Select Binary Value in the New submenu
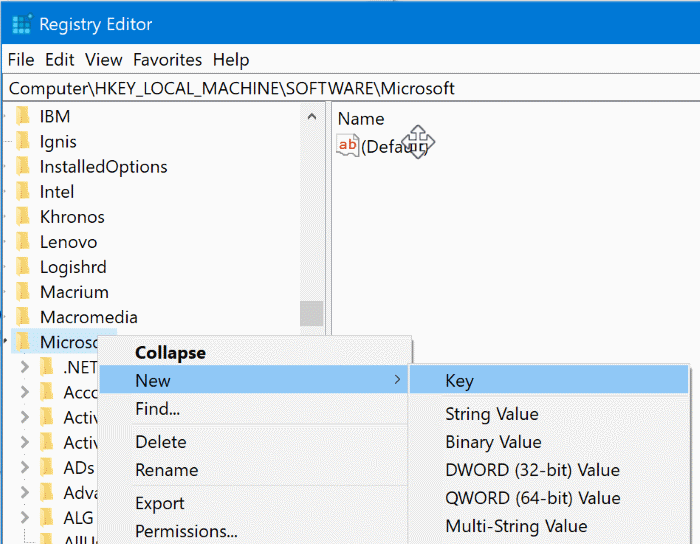Viewport: 700px width, 544px height. tap(549, 442)
